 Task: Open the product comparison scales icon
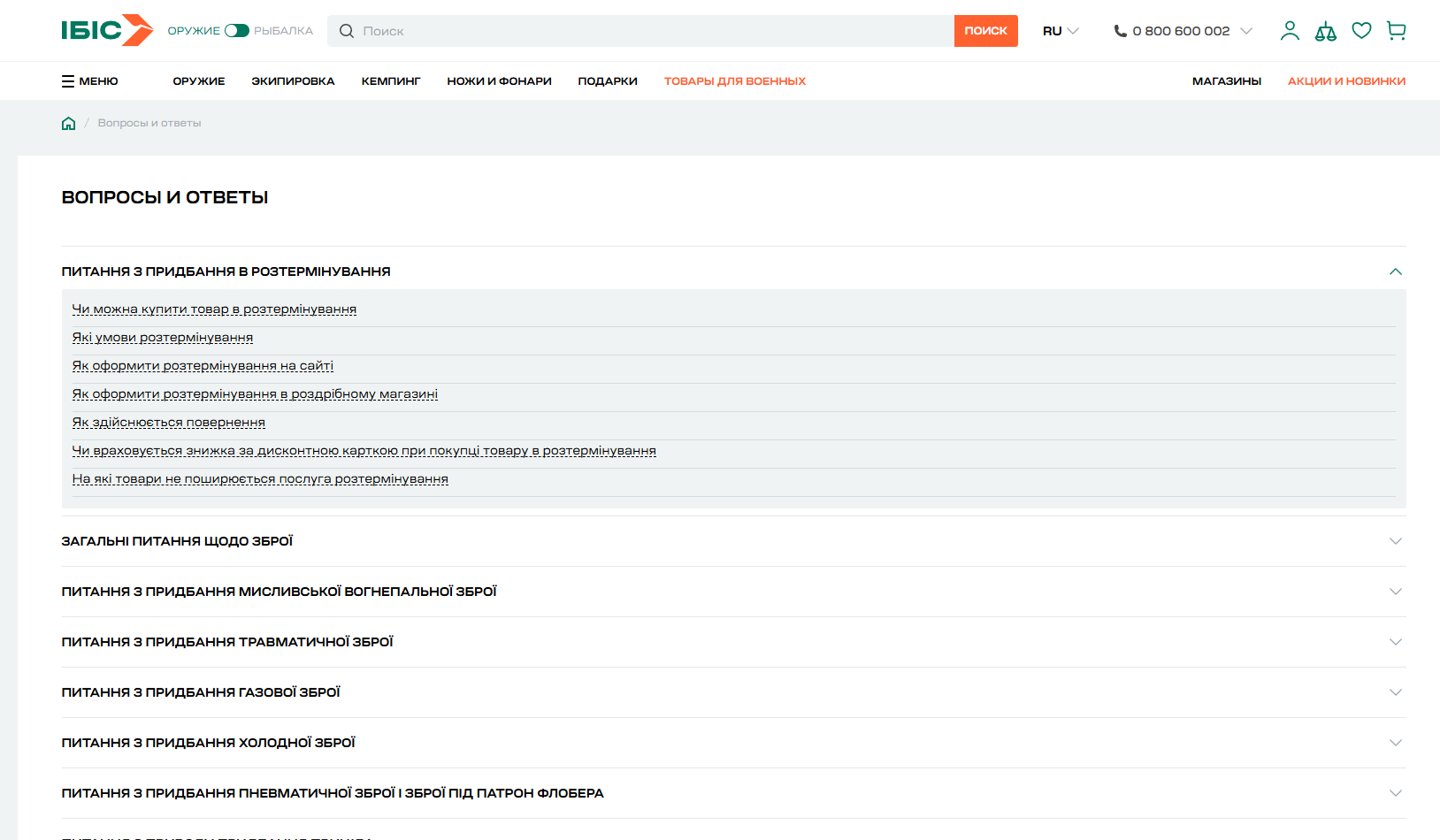coord(1325,32)
